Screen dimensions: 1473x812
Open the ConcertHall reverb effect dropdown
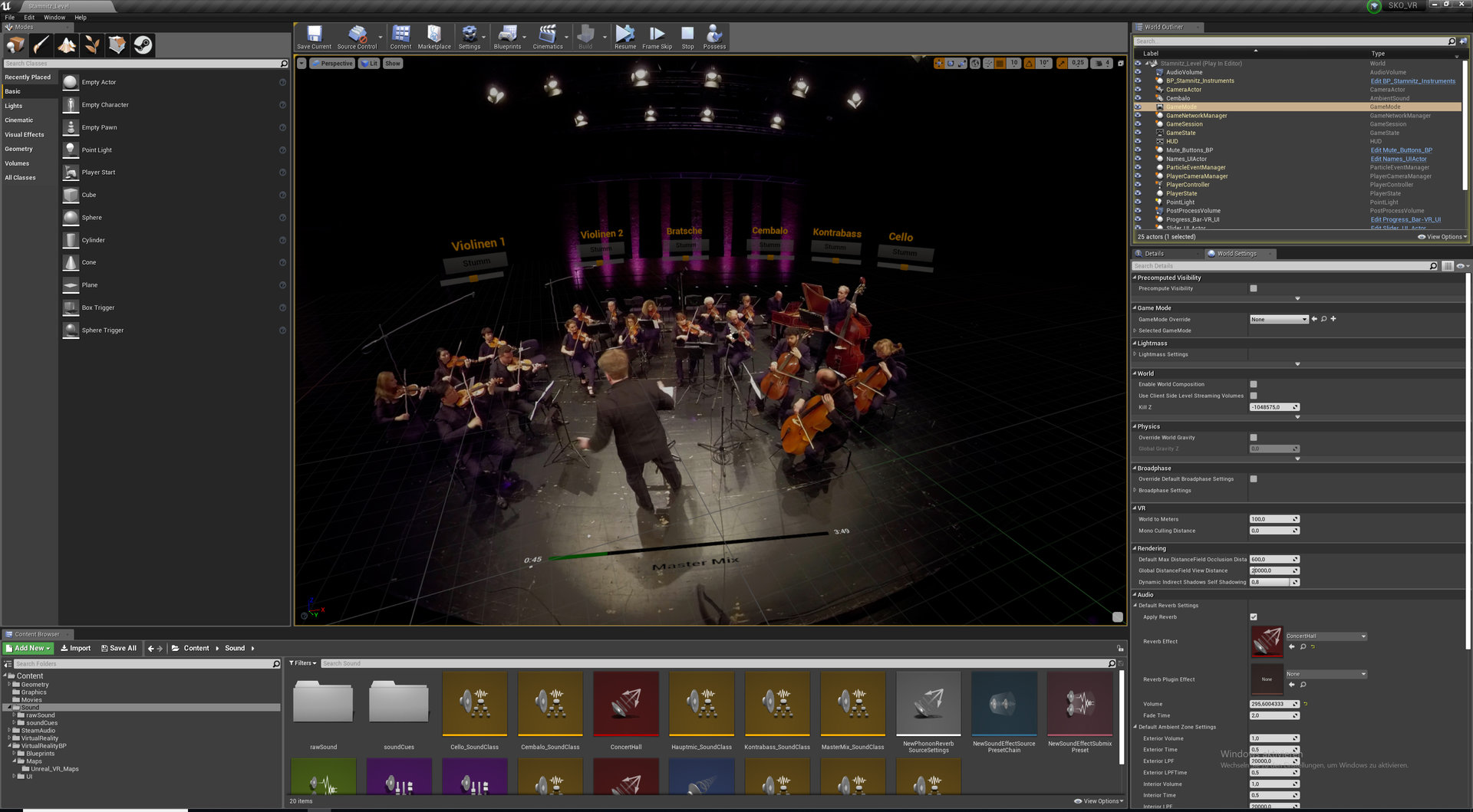tap(1326, 636)
